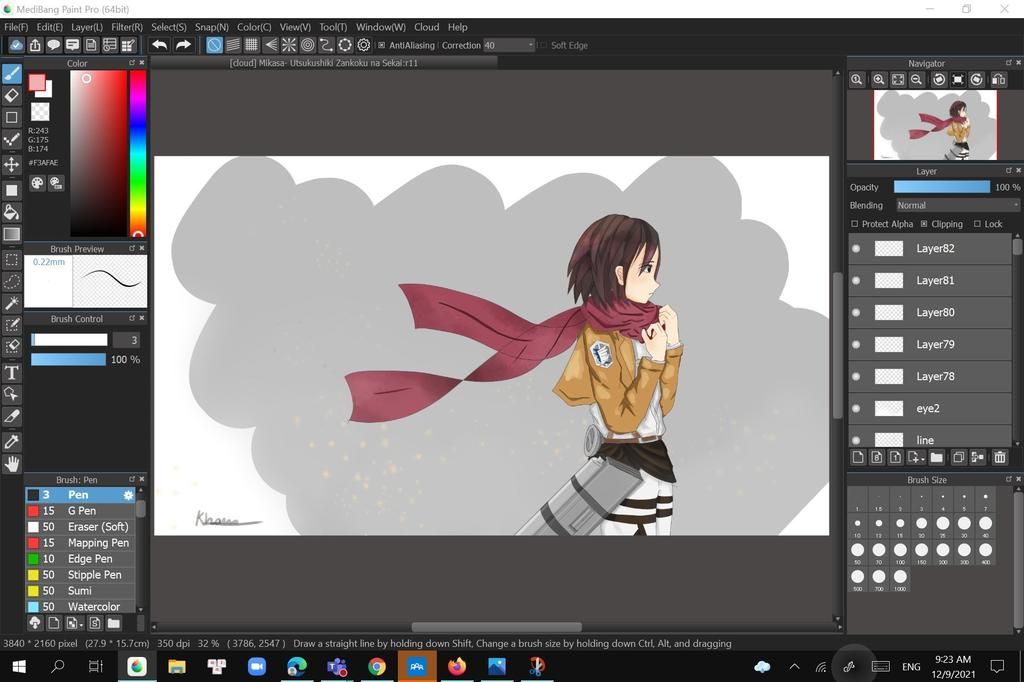Open snap settings gear icon
Image resolution: width=1024 pixels, height=682 pixels.
[364, 45]
